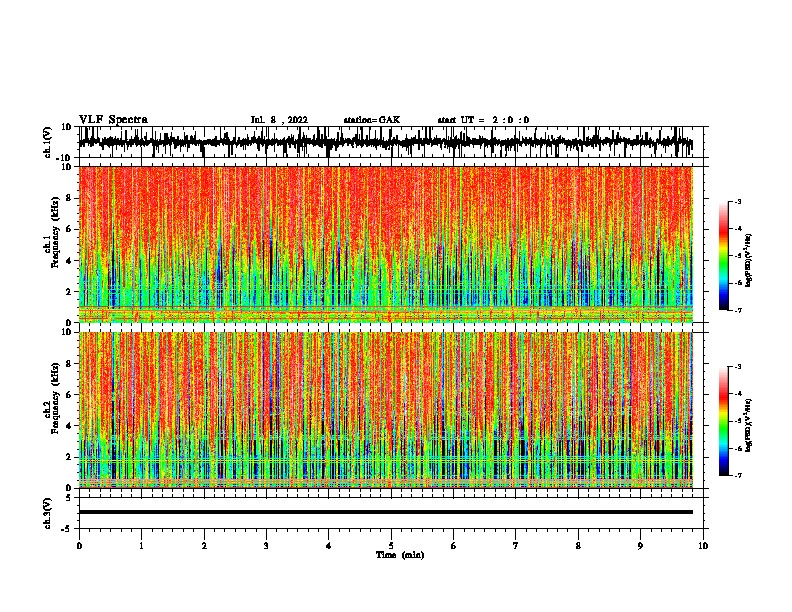
Task: Click the "station=GAK" header text
Action: 372,120
